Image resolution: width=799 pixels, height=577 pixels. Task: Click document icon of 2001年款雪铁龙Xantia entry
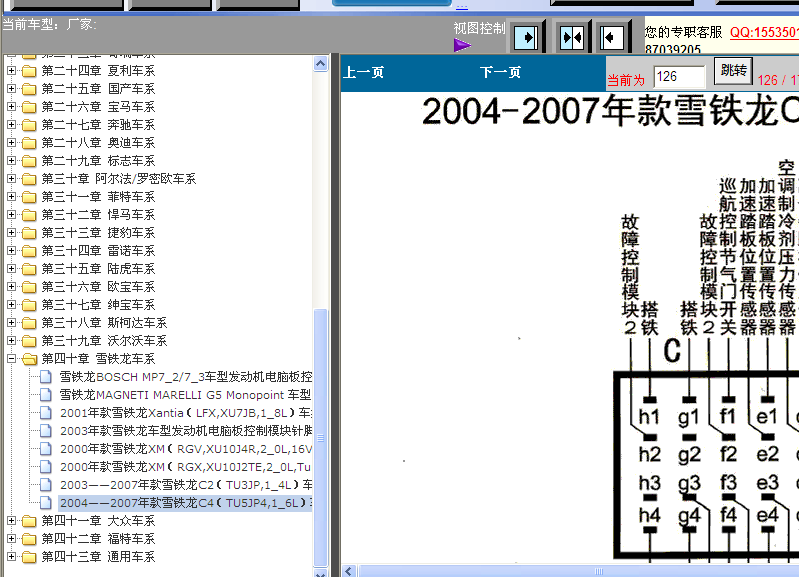click(46, 413)
